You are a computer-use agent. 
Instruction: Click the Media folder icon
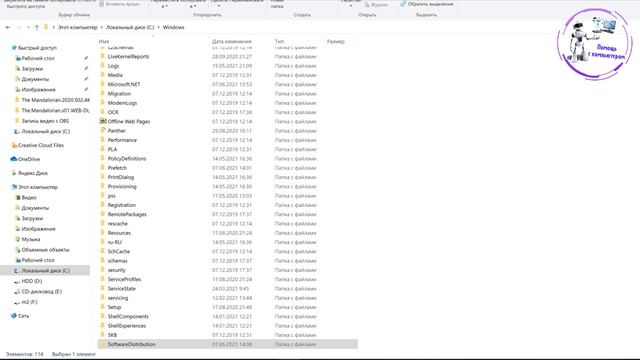click(103, 75)
